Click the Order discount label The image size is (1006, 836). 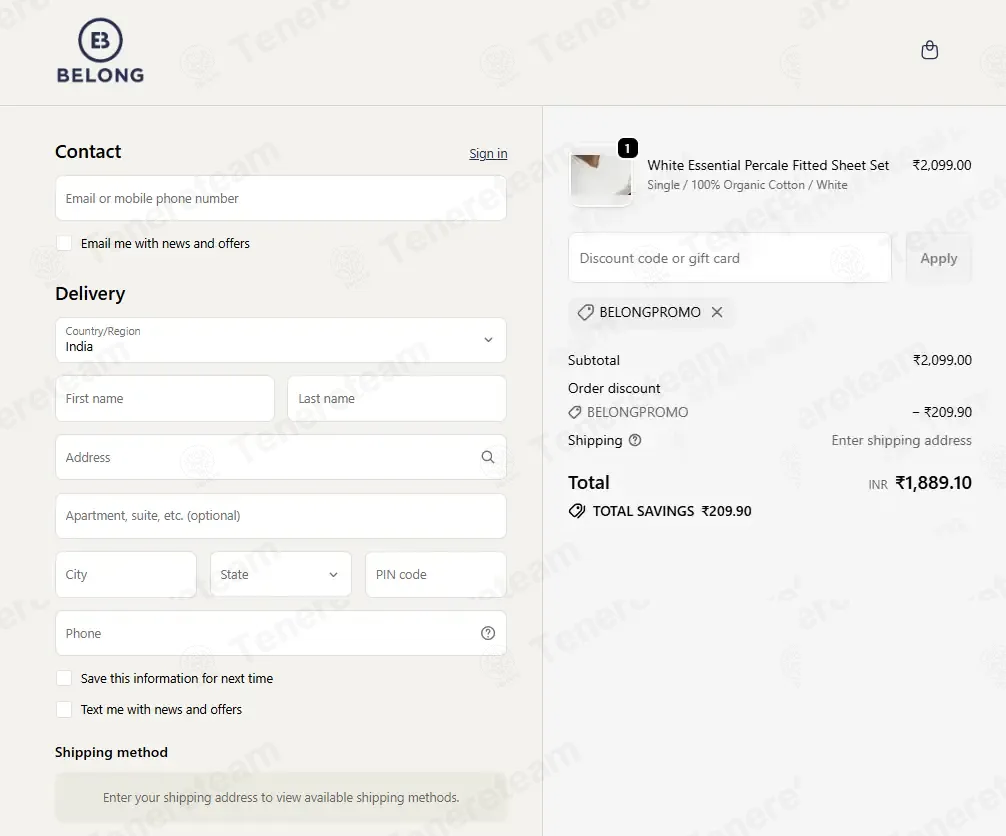coord(614,388)
